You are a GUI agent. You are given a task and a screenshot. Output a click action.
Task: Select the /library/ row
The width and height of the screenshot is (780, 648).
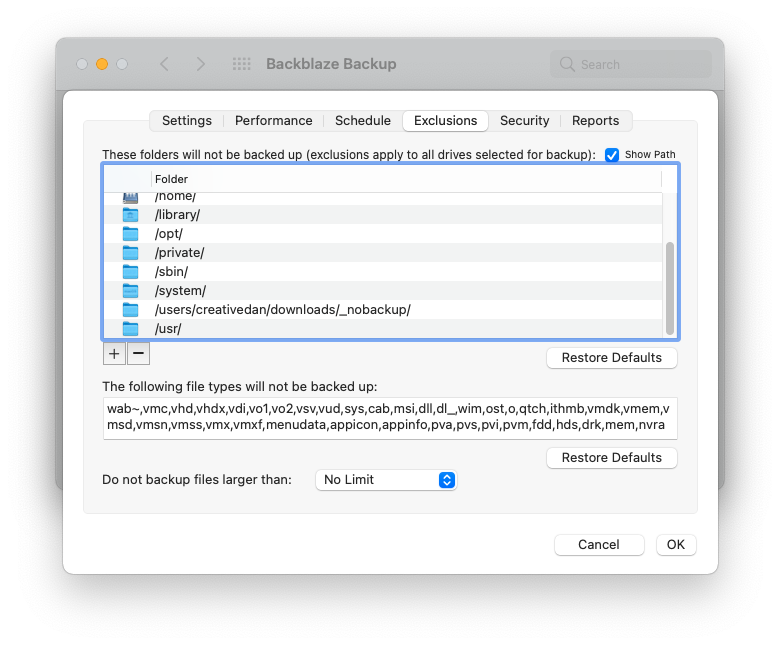(x=383, y=215)
